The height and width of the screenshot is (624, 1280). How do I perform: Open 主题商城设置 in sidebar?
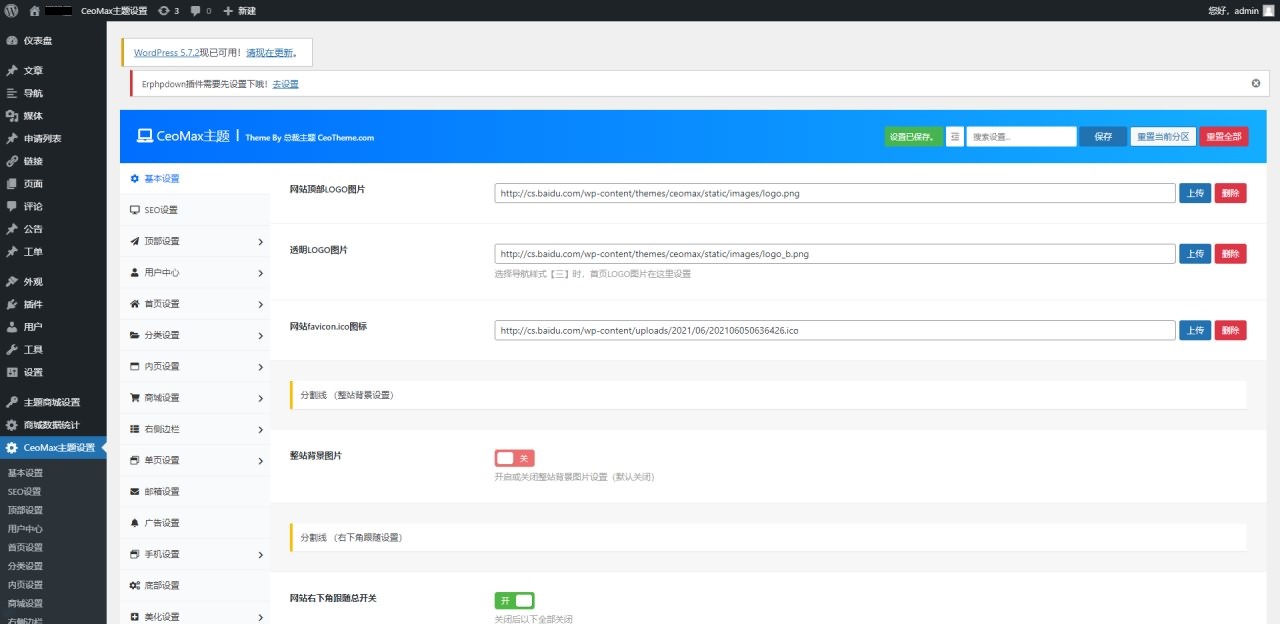pos(53,402)
